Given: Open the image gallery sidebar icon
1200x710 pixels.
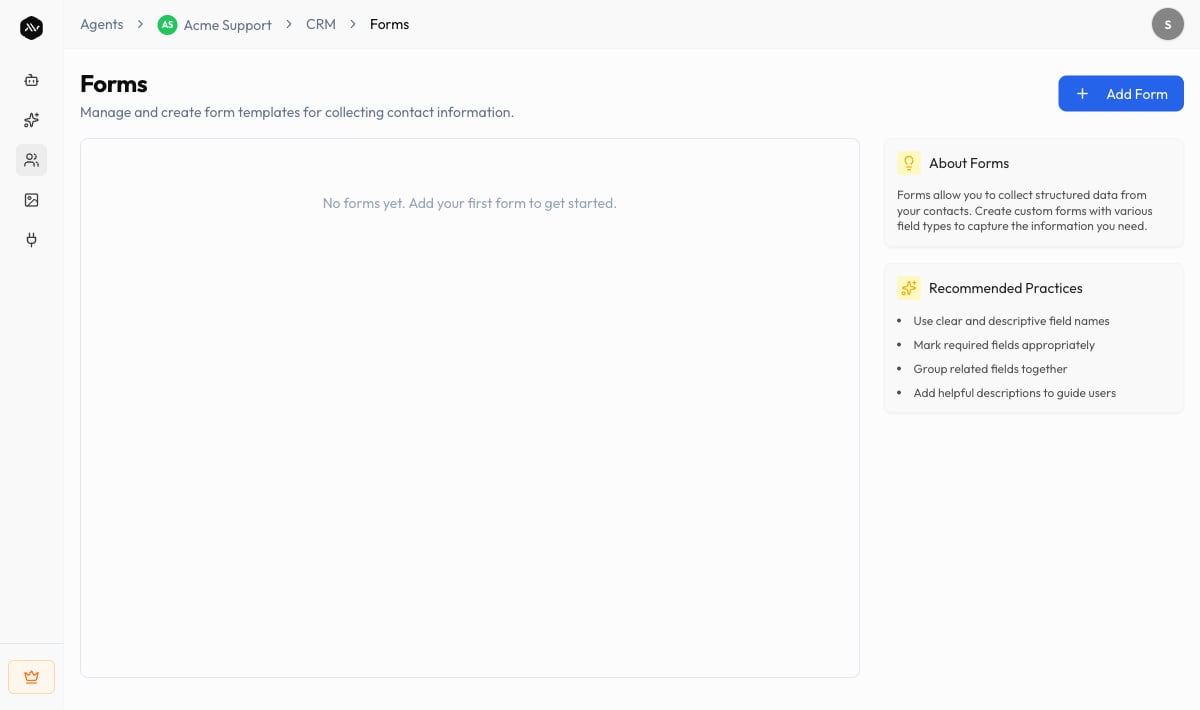Looking at the screenshot, I should tap(31, 200).
